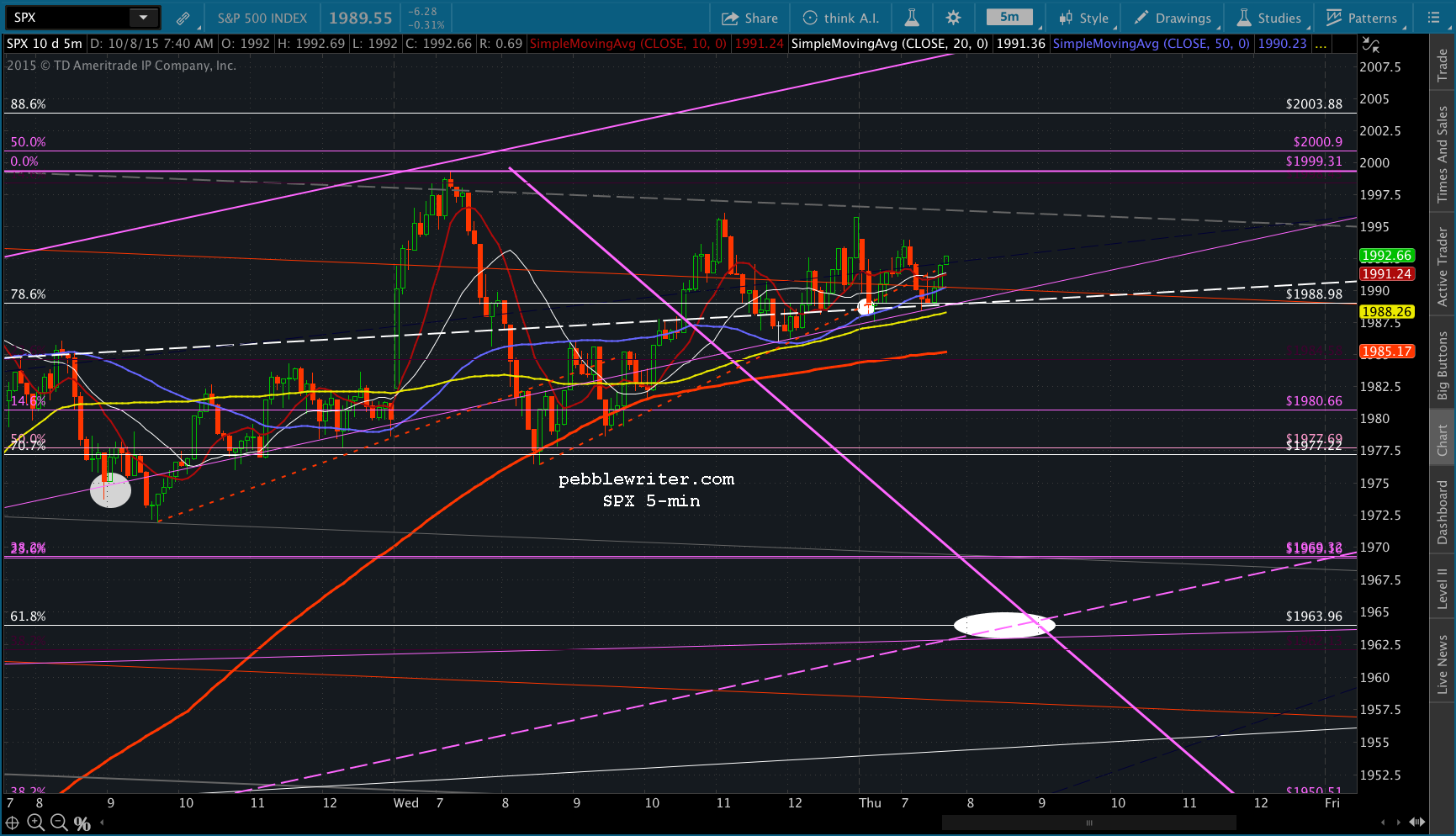Open the 5m timeframe selector

[x=1009, y=17]
